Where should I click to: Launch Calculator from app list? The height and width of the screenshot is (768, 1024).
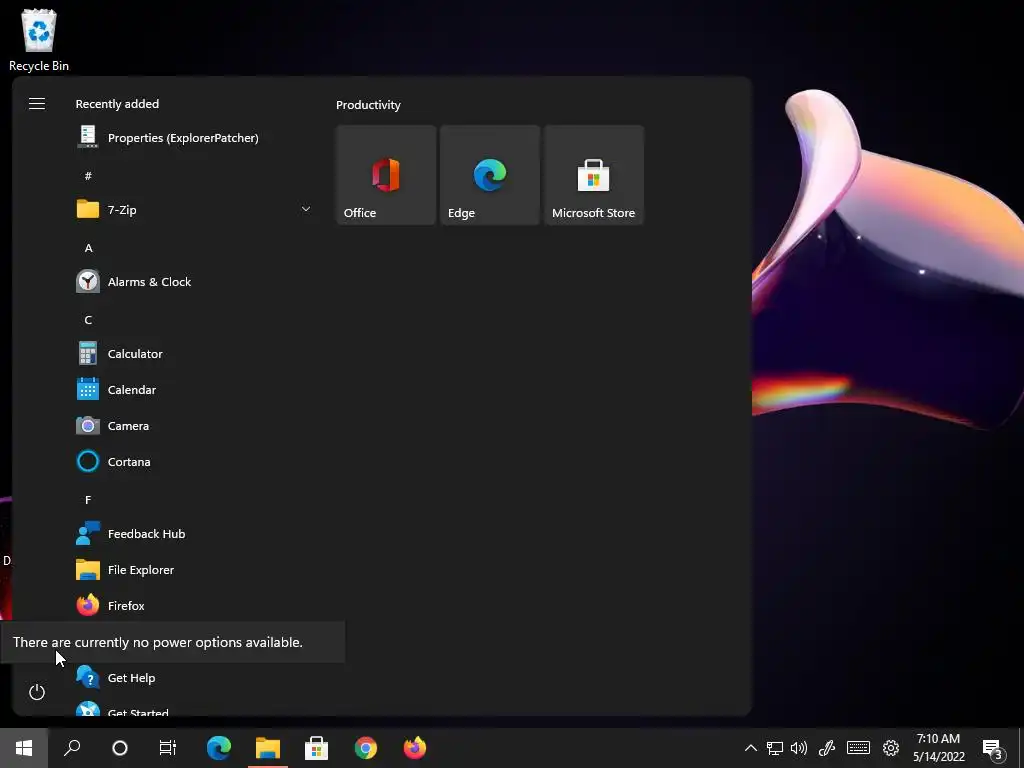coord(194,353)
